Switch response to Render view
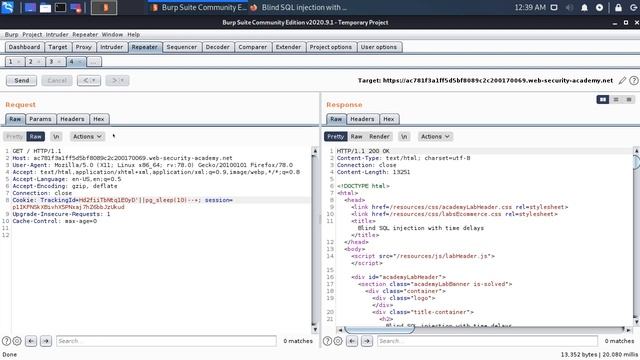 coord(379,136)
